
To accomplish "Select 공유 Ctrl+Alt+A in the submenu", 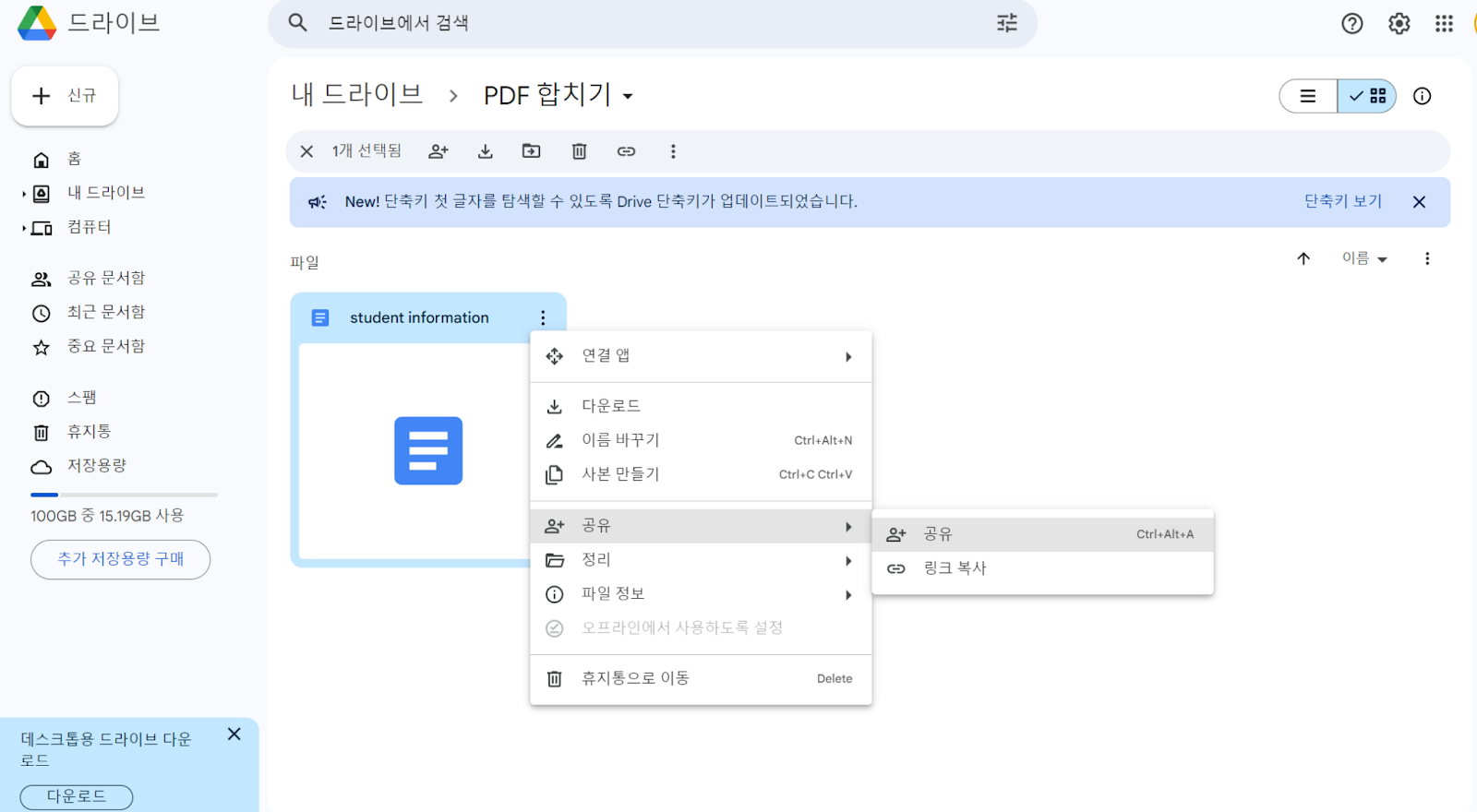I will [1042, 534].
